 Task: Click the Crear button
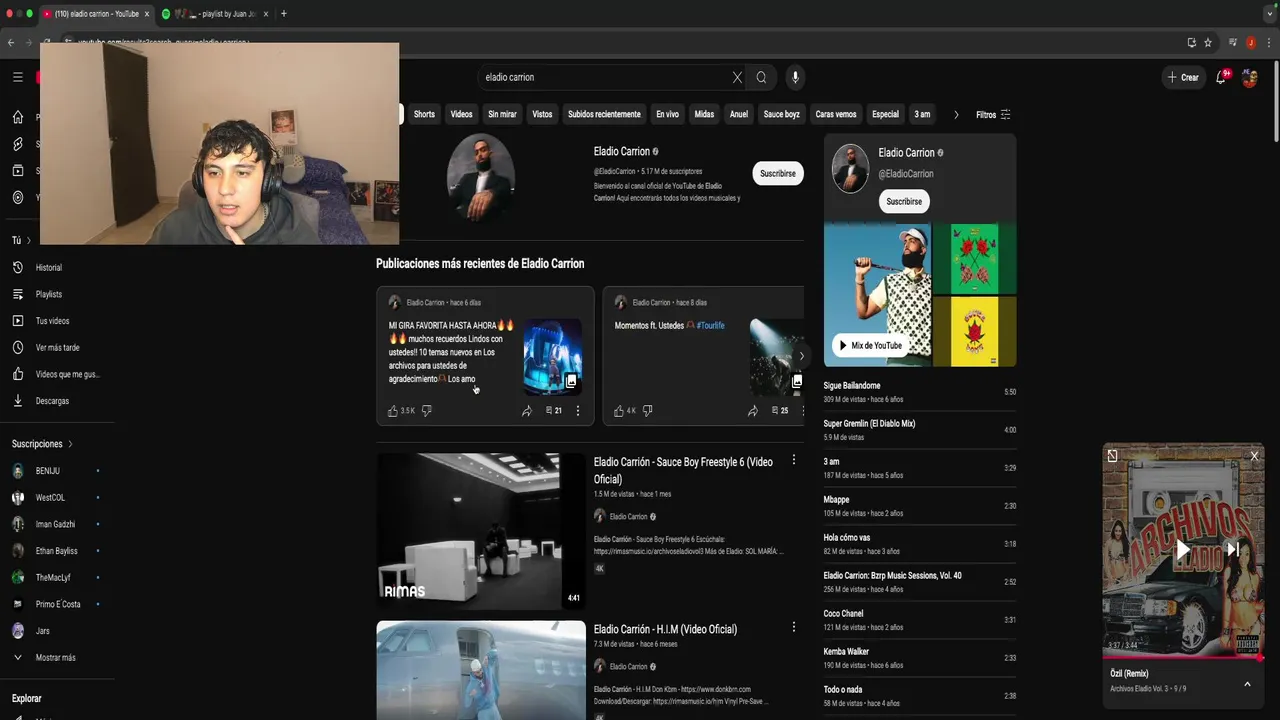(x=1183, y=77)
